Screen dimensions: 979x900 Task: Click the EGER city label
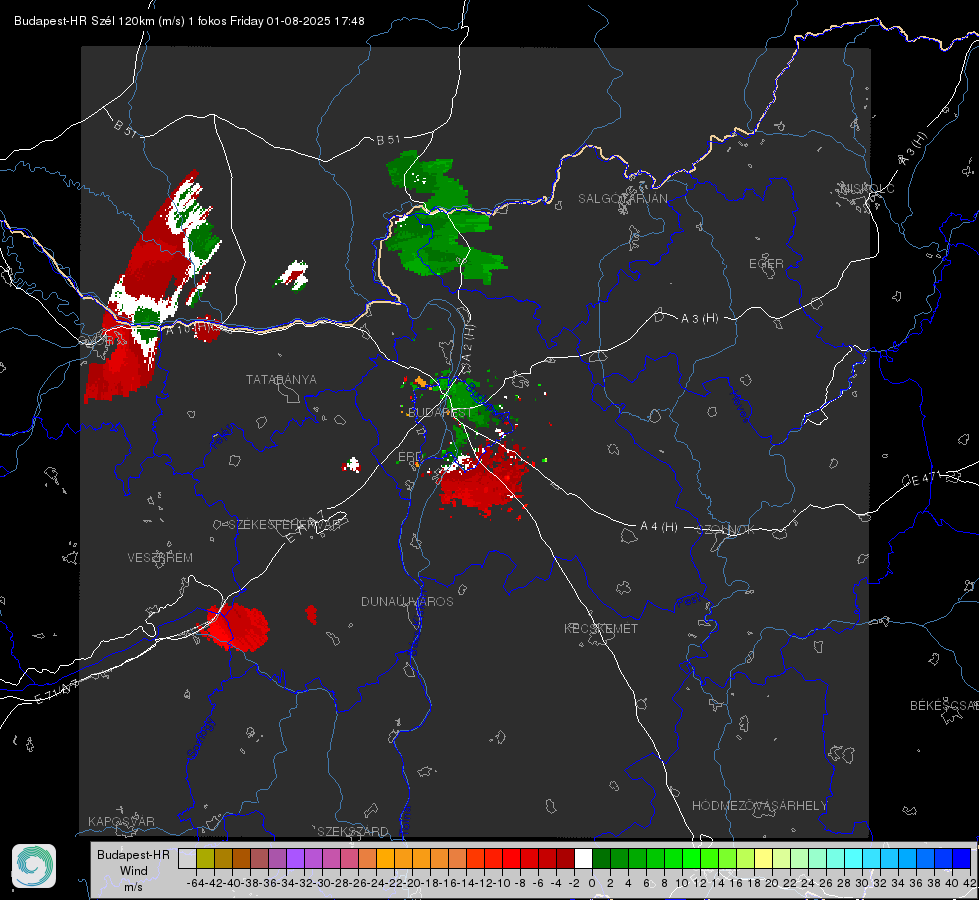coord(766,264)
